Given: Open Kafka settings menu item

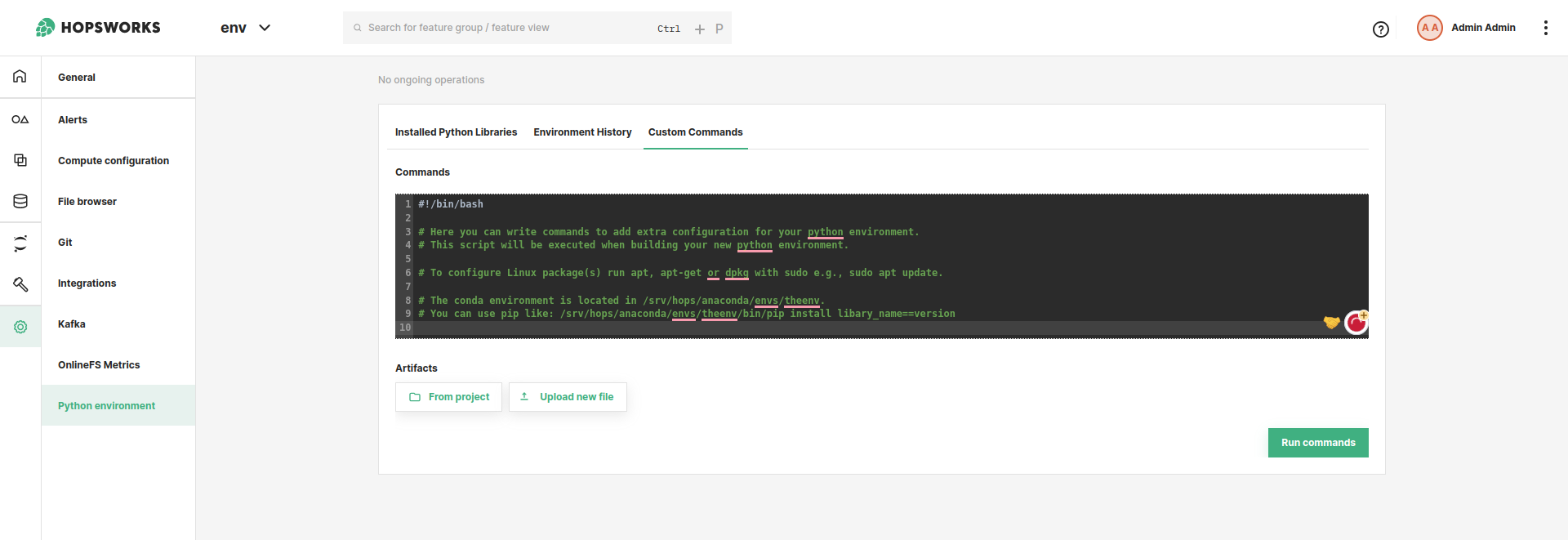Looking at the screenshot, I should pos(118,324).
